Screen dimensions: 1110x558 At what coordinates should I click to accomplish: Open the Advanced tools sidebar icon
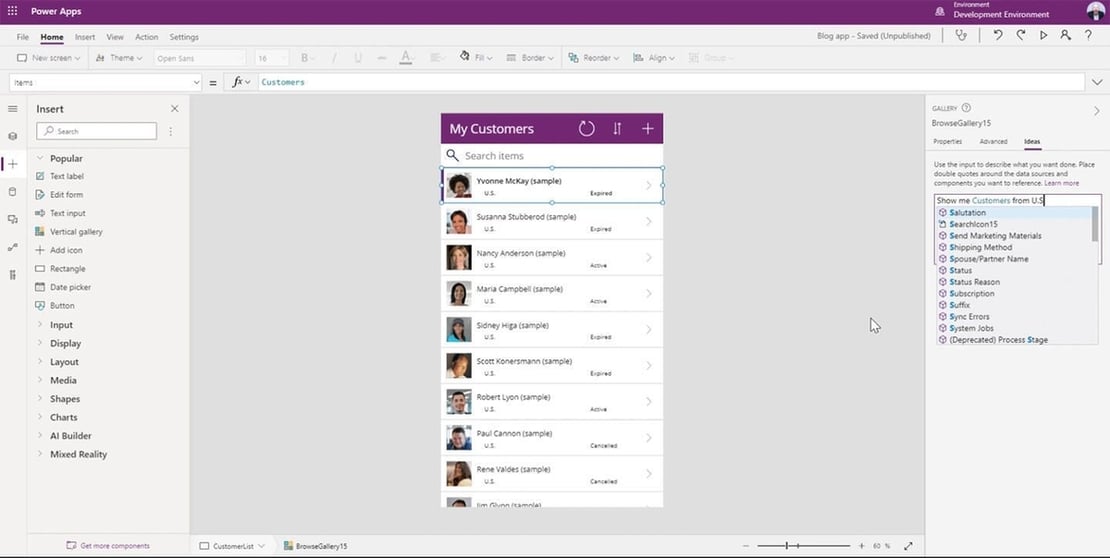[12, 275]
